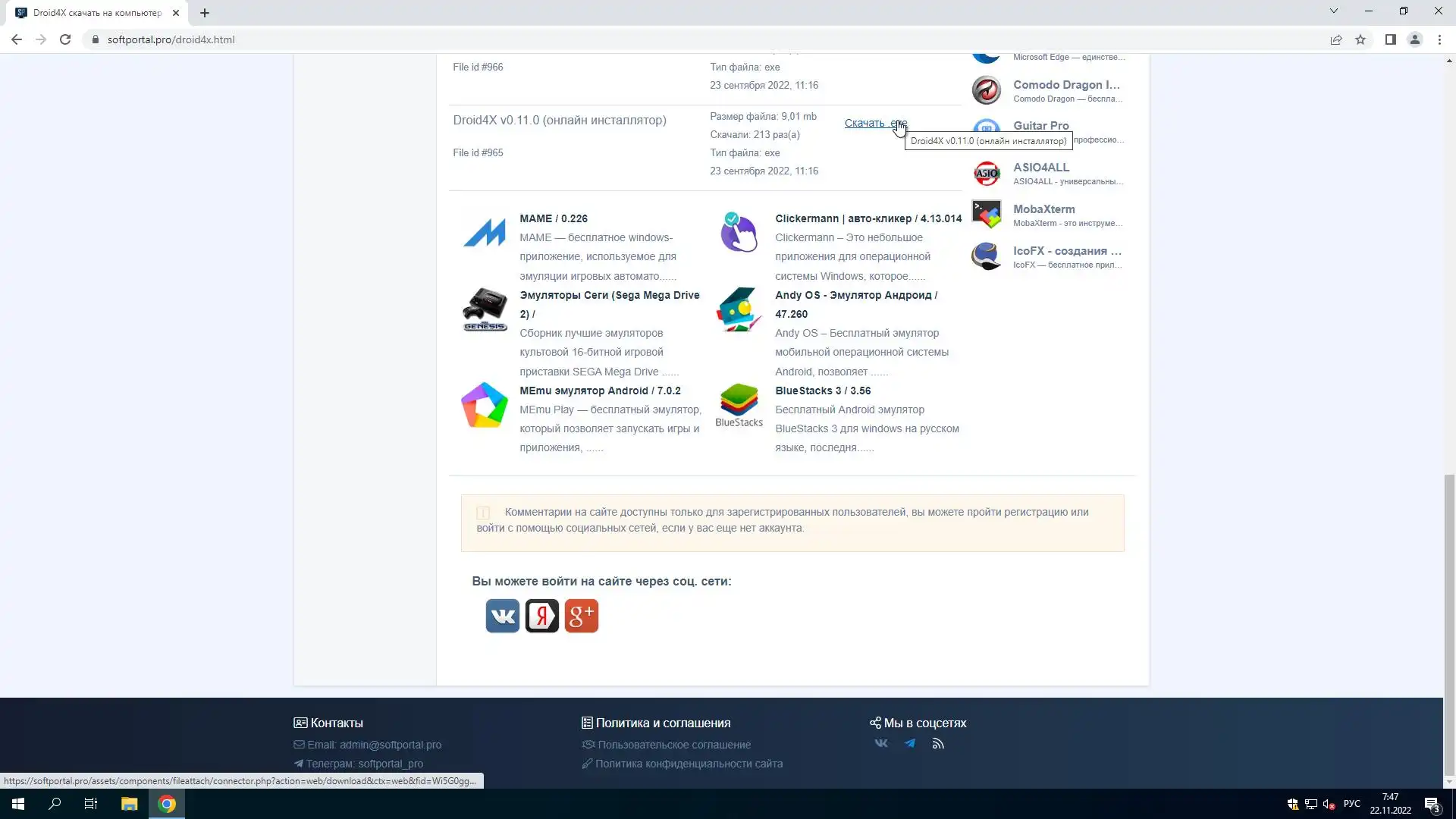Click the Andy OS emulator icon
Screen dimensions: 1456x819
coord(739,309)
